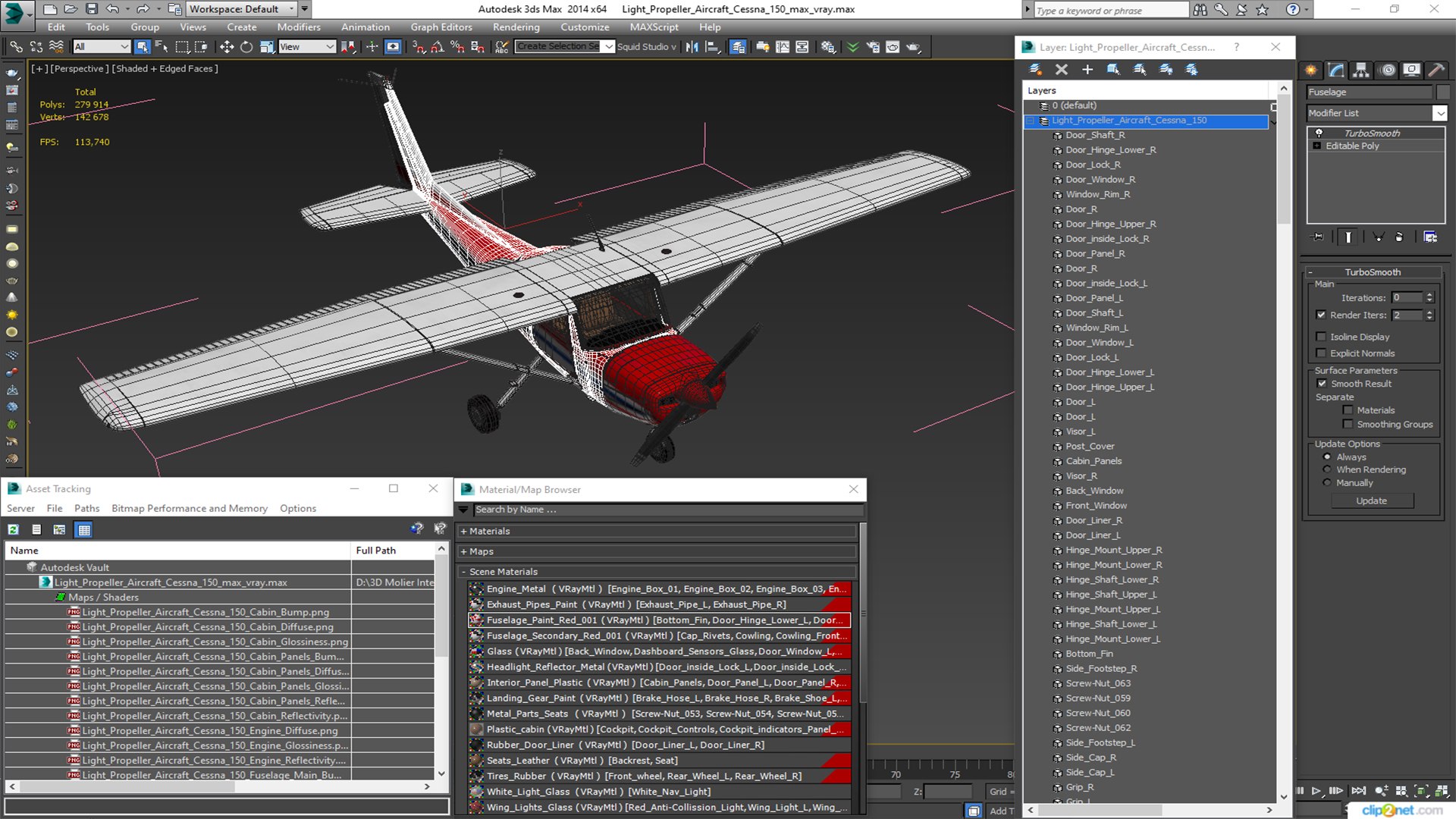This screenshot has width=1456, height=819.
Task: Expand Editable Poly in modifier stack
Action: [x=1317, y=146]
